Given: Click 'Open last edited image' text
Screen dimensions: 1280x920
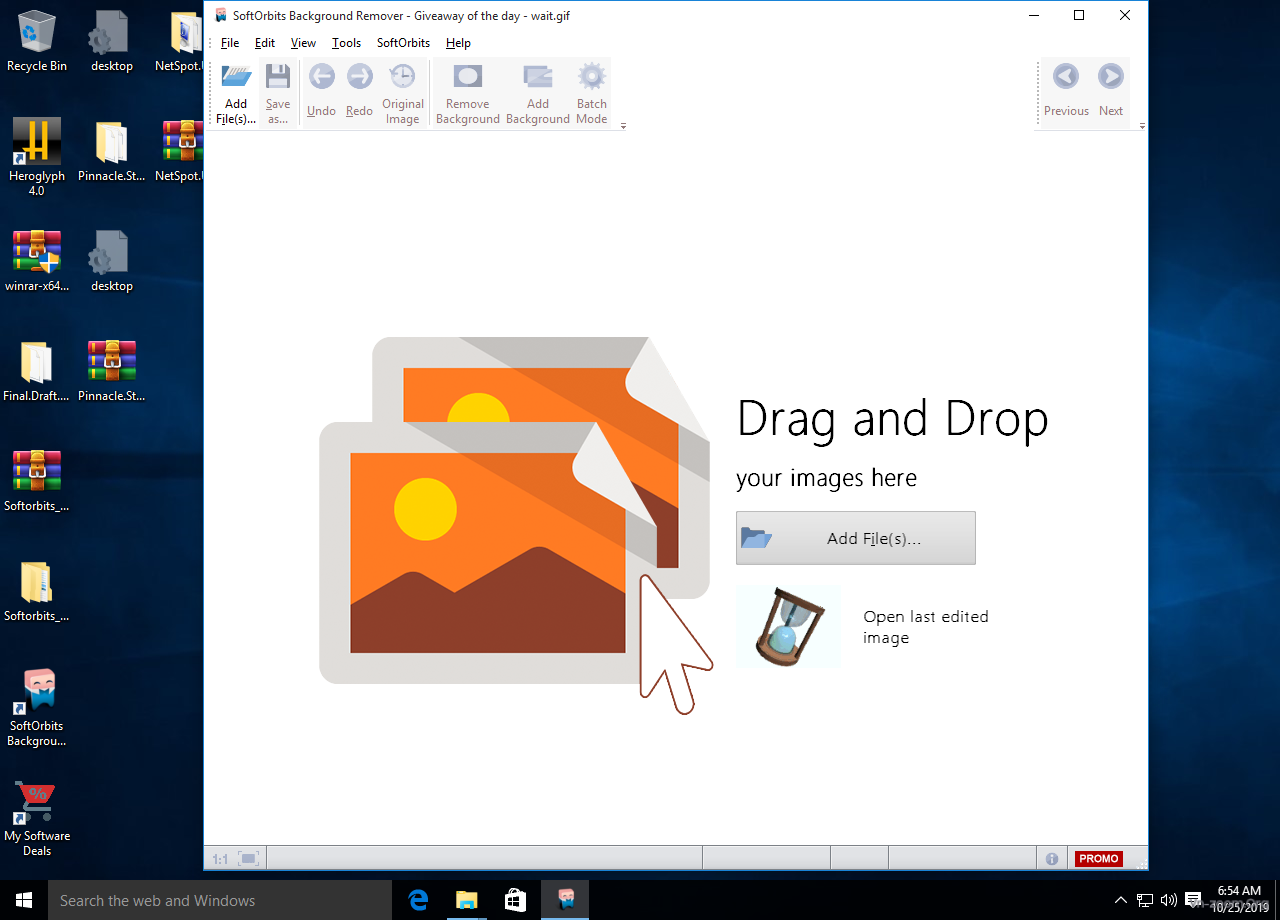Looking at the screenshot, I should (x=926, y=627).
